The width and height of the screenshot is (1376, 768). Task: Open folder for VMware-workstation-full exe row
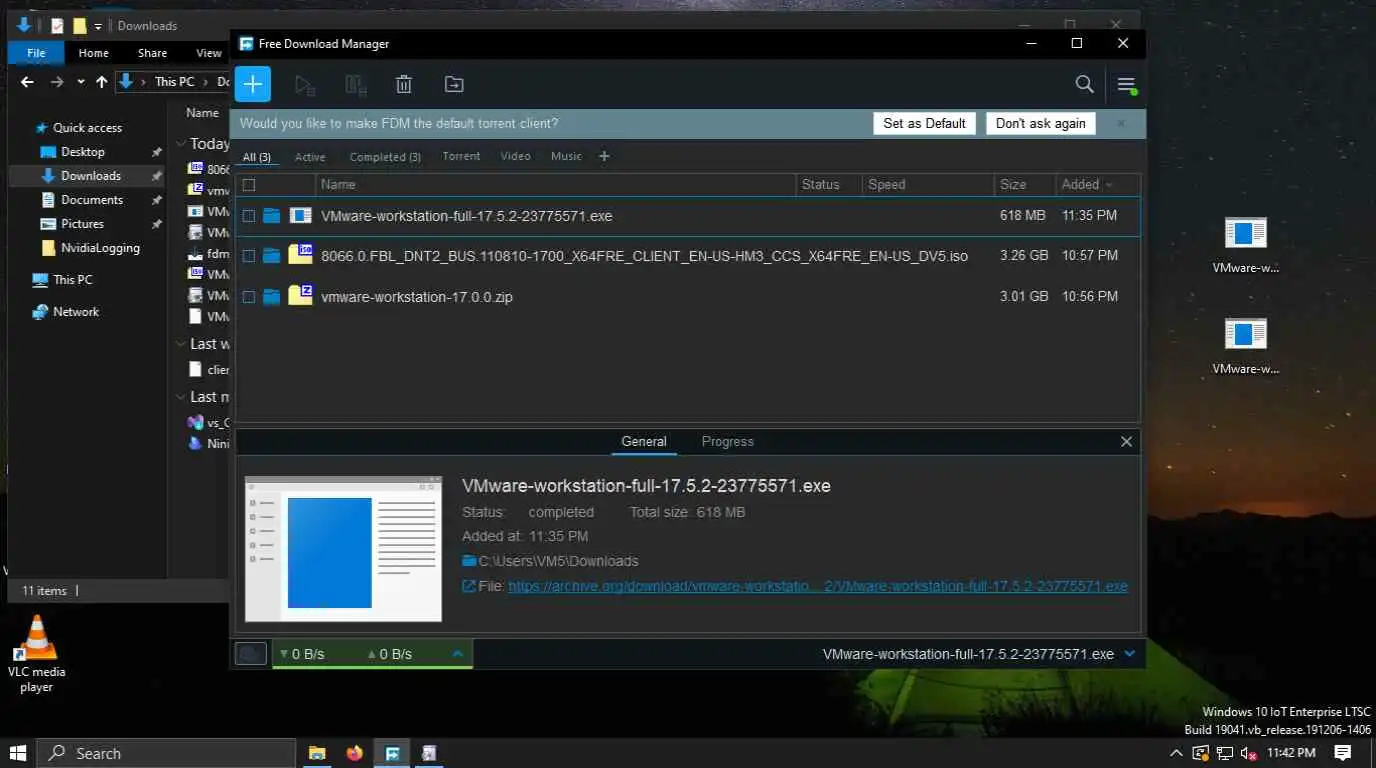271,216
